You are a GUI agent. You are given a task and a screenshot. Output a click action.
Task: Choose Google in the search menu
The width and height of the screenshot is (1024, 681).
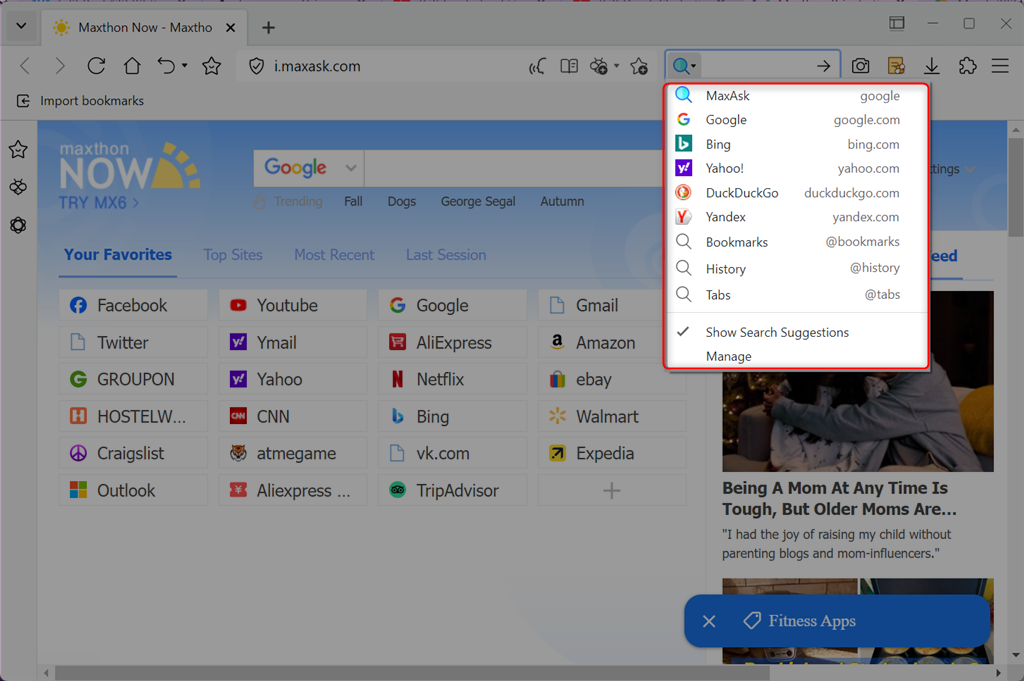796,119
